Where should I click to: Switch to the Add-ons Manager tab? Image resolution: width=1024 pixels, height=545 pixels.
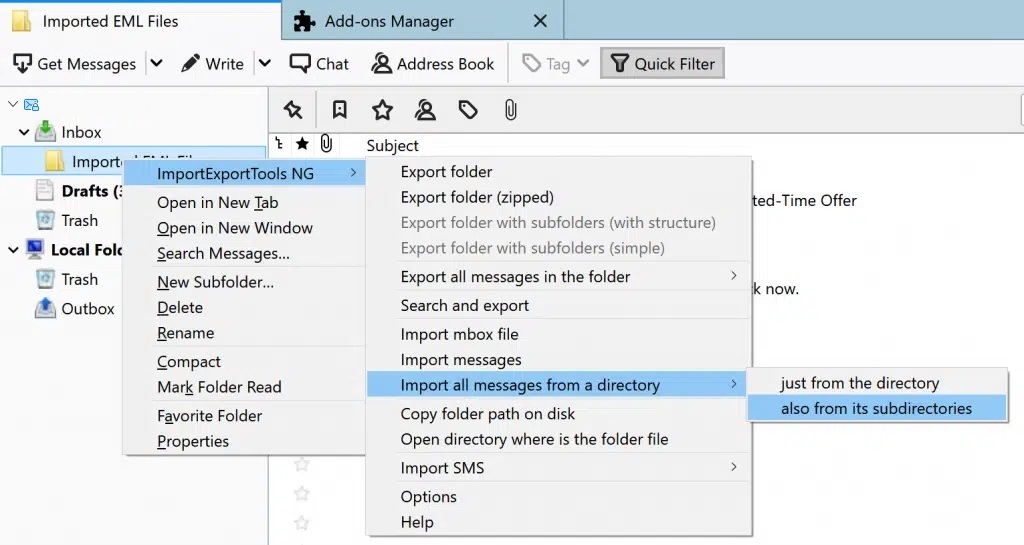point(423,21)
